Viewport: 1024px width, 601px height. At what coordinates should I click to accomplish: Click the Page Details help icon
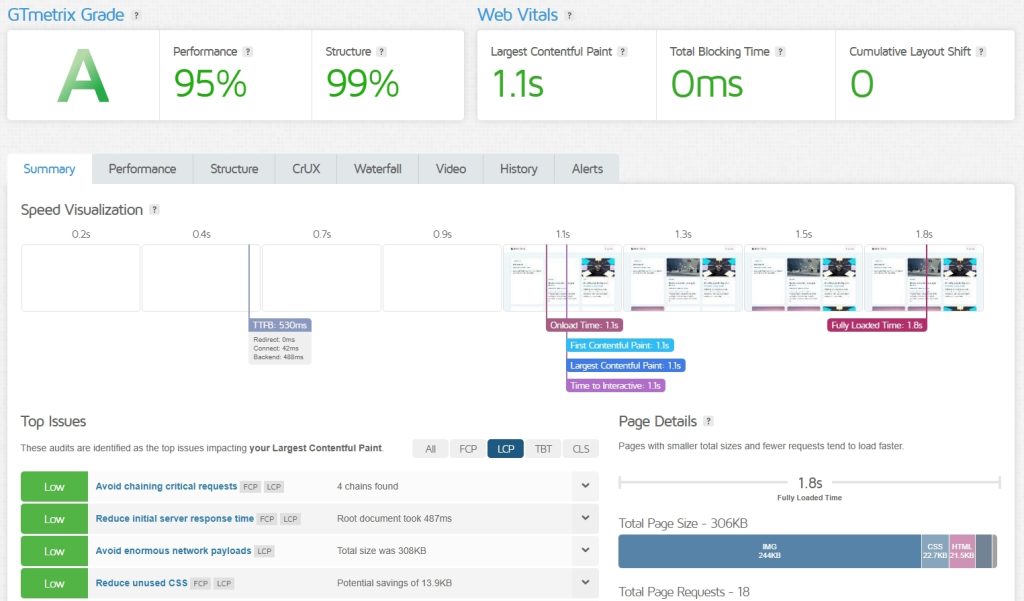pos(709,421)
